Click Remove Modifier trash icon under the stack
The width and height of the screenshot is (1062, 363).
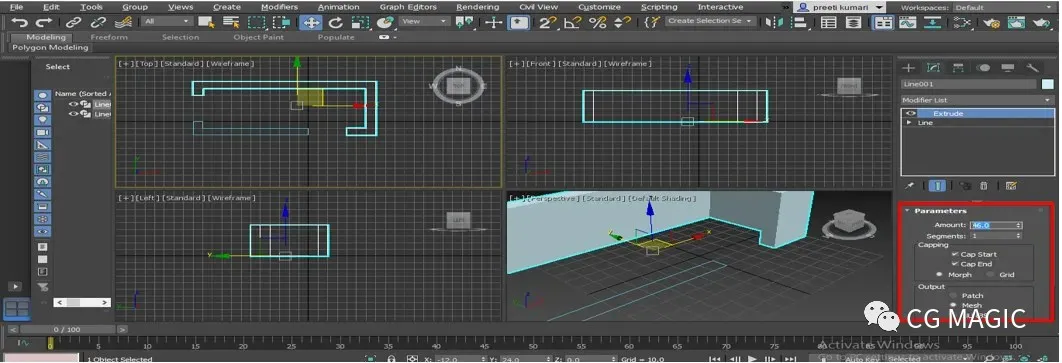click(984, 186)
